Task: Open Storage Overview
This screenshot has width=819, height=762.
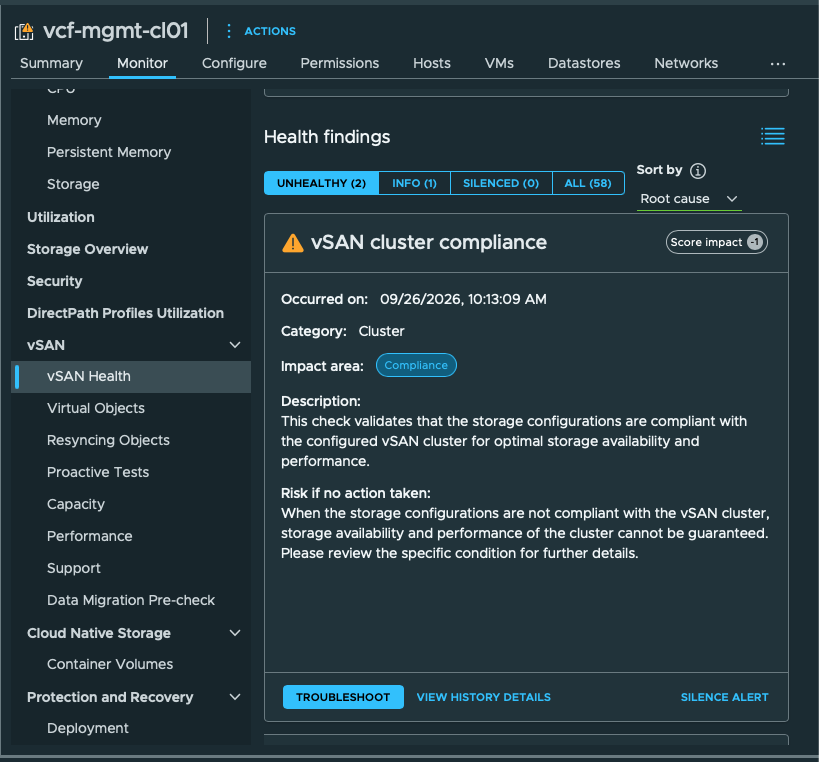Action: click(87, 249)
